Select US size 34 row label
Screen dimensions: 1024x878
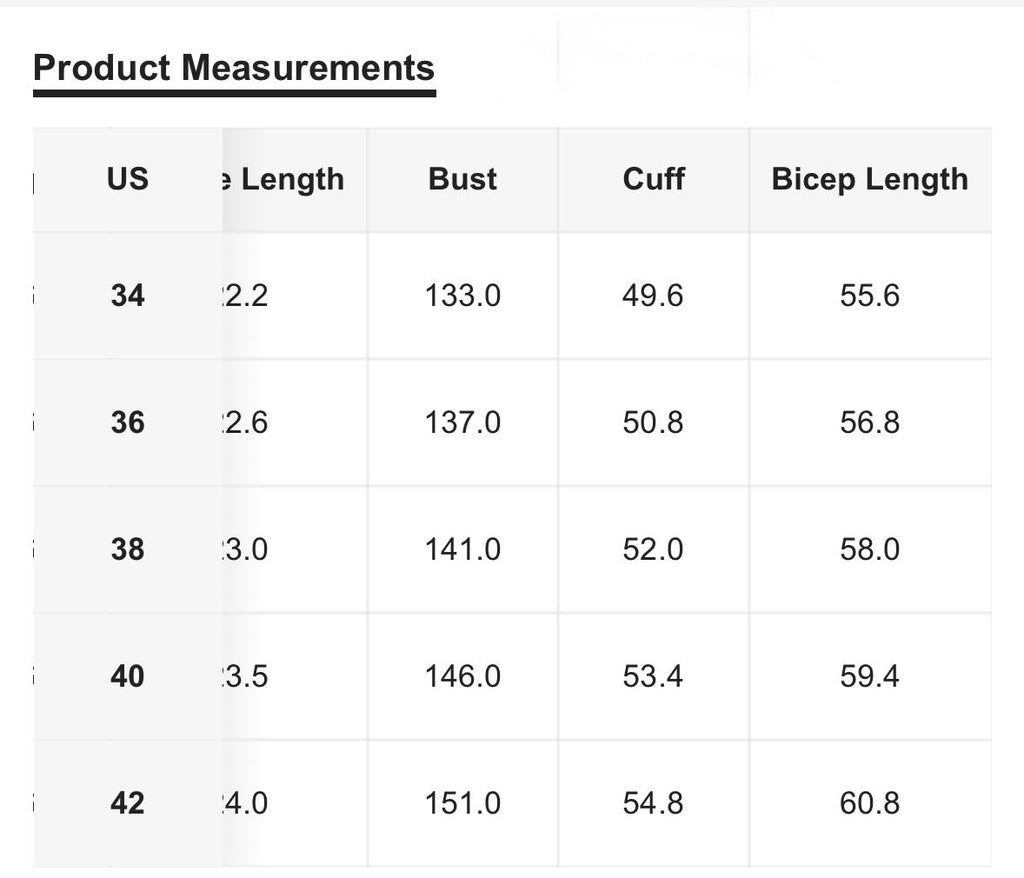click(127, 296)
